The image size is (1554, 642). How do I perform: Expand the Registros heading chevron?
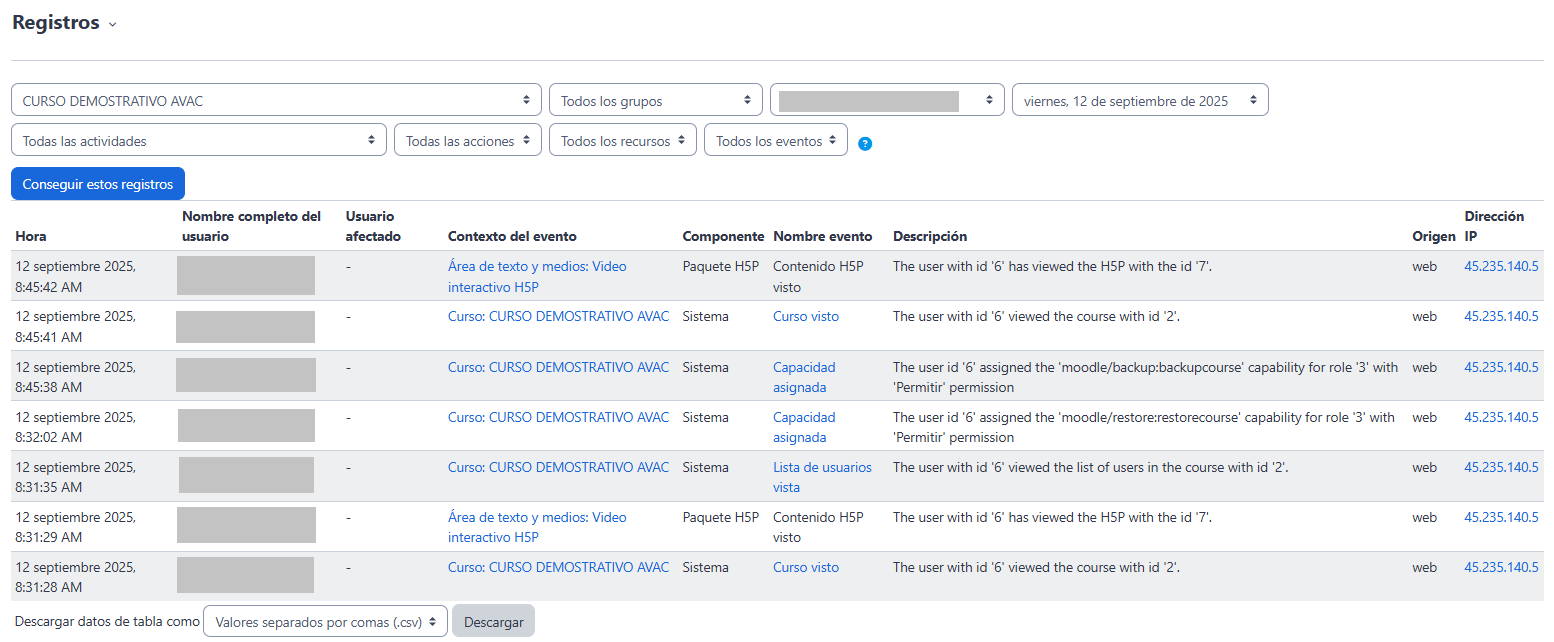(x=112, y=25)
